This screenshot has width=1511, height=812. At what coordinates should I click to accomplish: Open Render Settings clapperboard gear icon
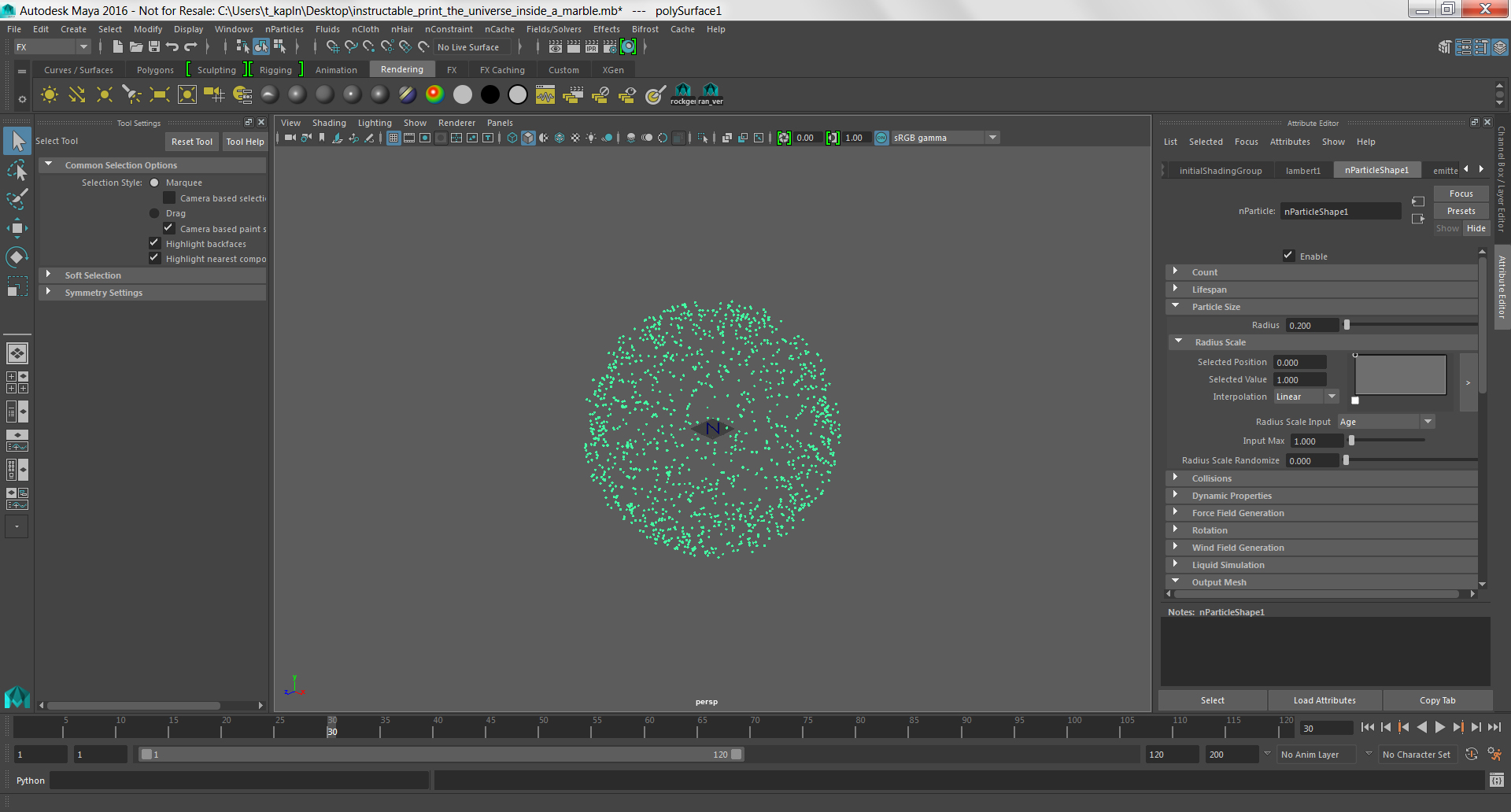610,47
